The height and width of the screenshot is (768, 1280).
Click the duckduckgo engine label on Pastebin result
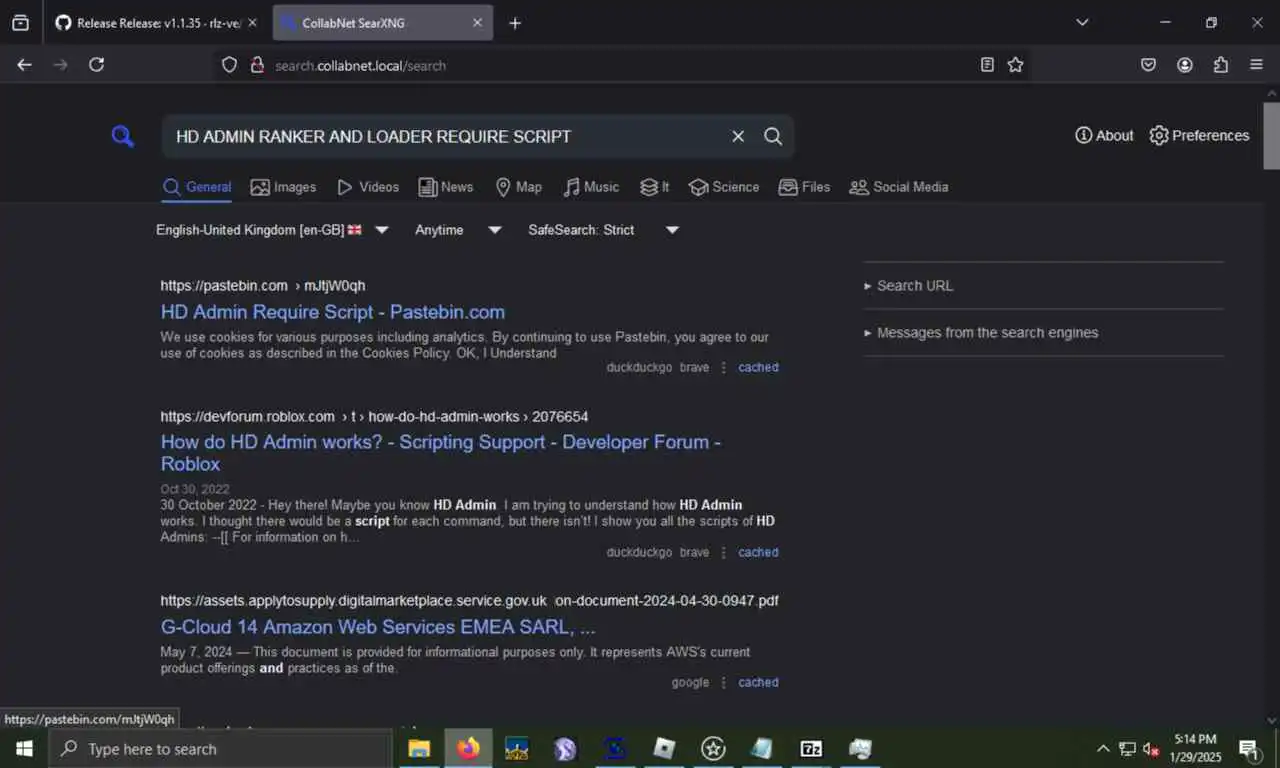pyautogui.click(x=639, y=367)
